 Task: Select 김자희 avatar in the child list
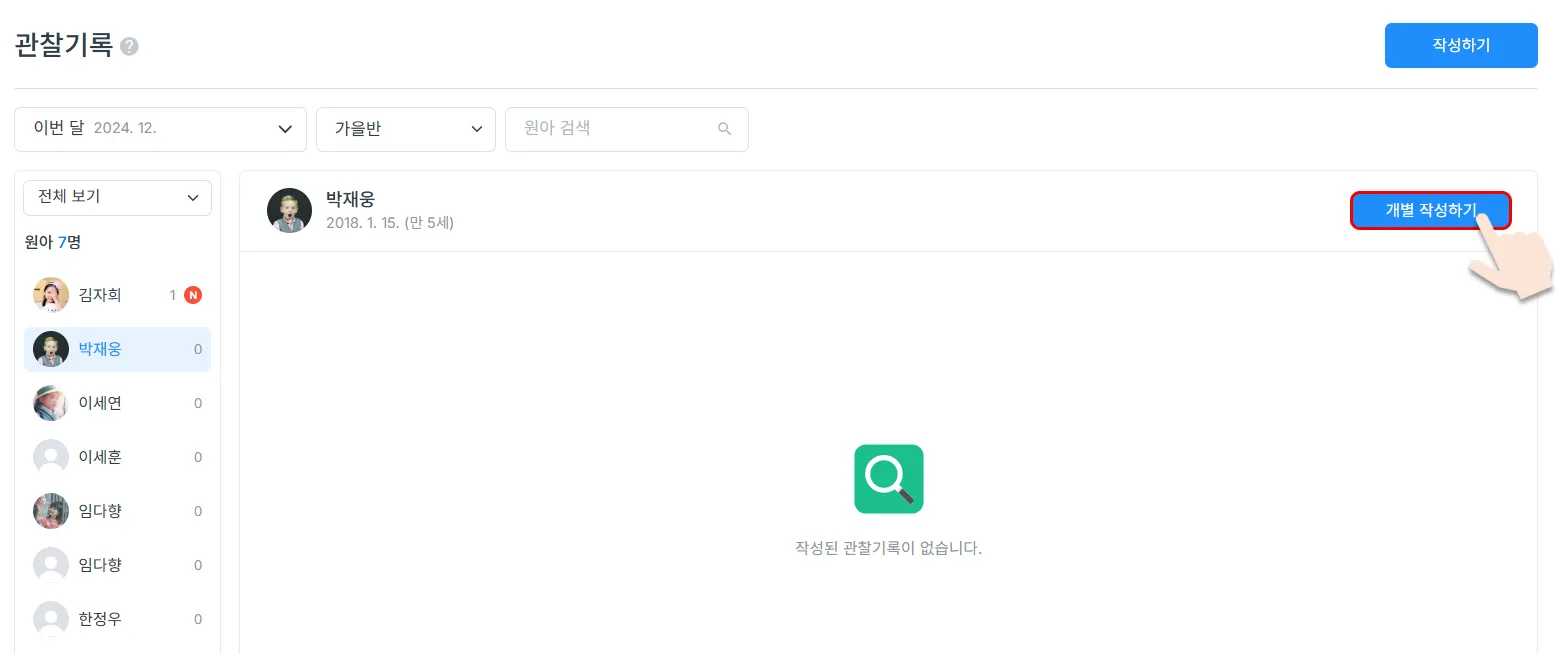coord(51,295)
